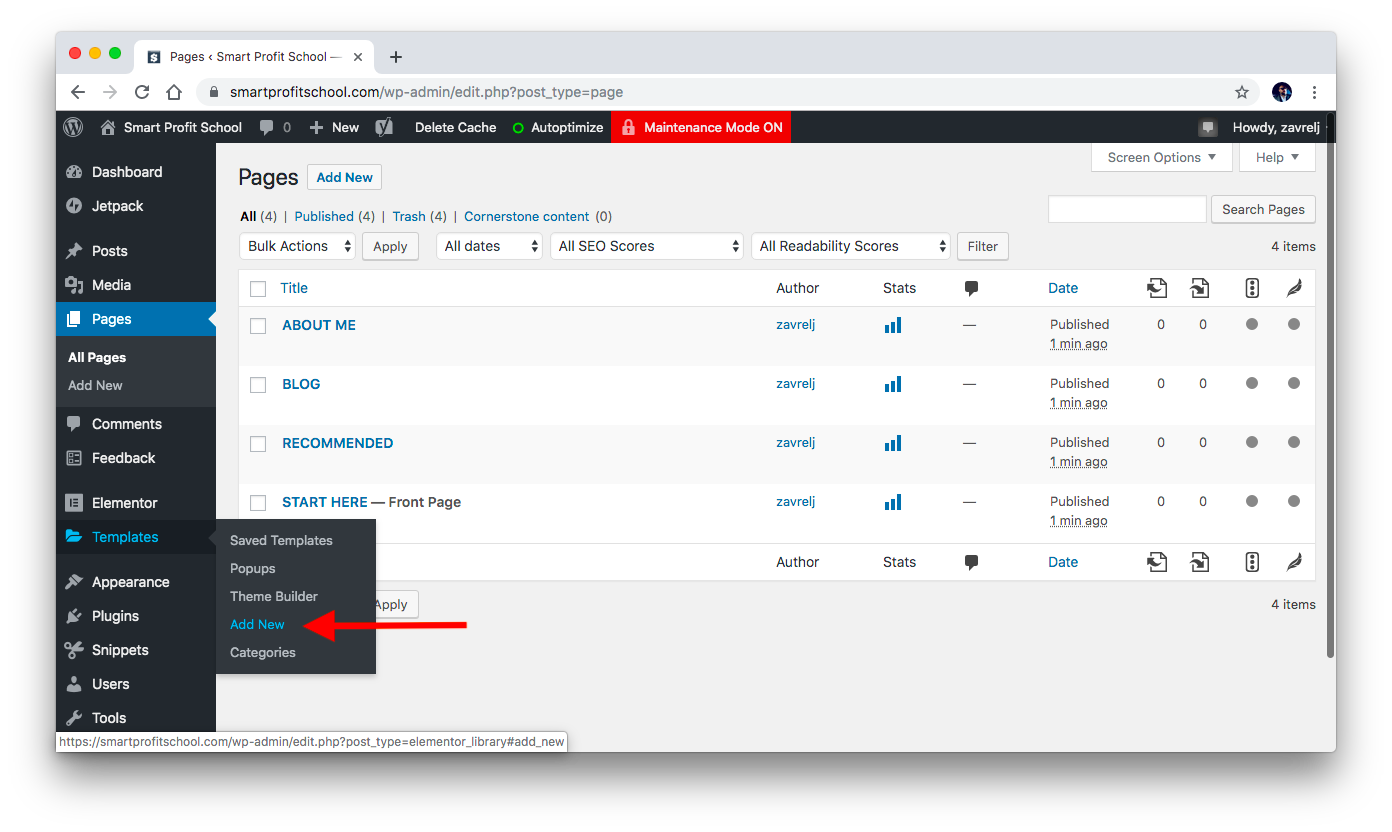View stats bars for BLOG page
The image size is (1392, 832).
tap(893, 384)
